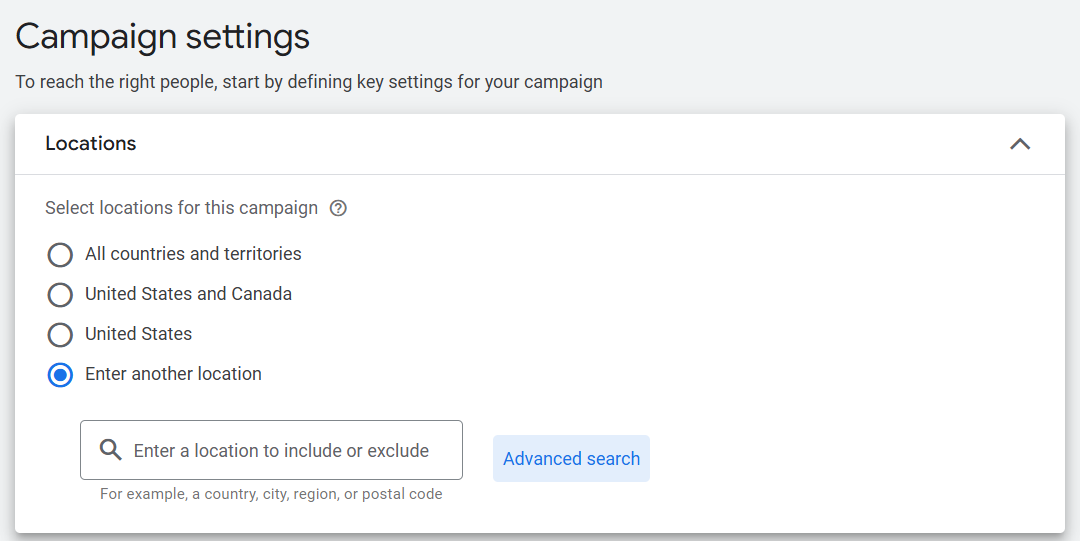
Task: Click the "United States and Canada" label text
Action: pos(188,294)
